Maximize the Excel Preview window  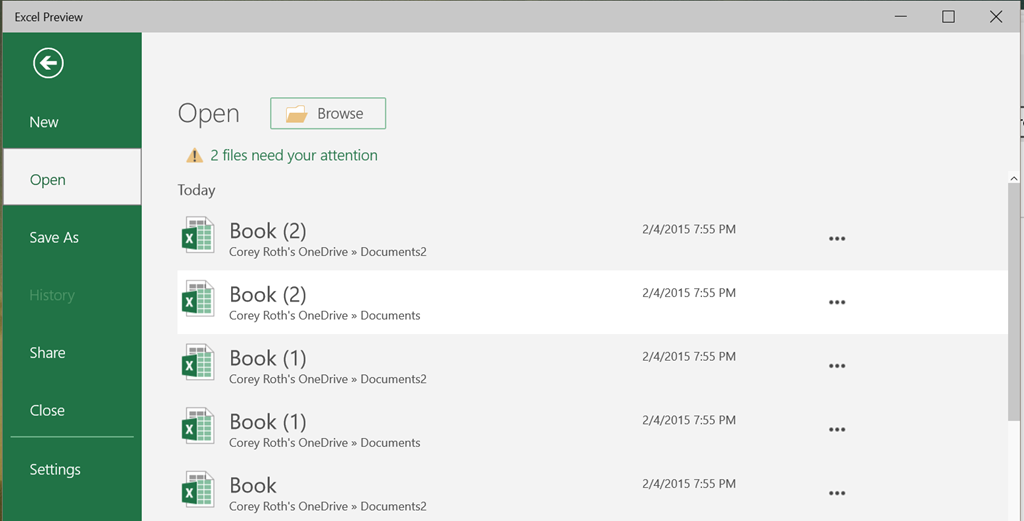[x=948, y=17]
